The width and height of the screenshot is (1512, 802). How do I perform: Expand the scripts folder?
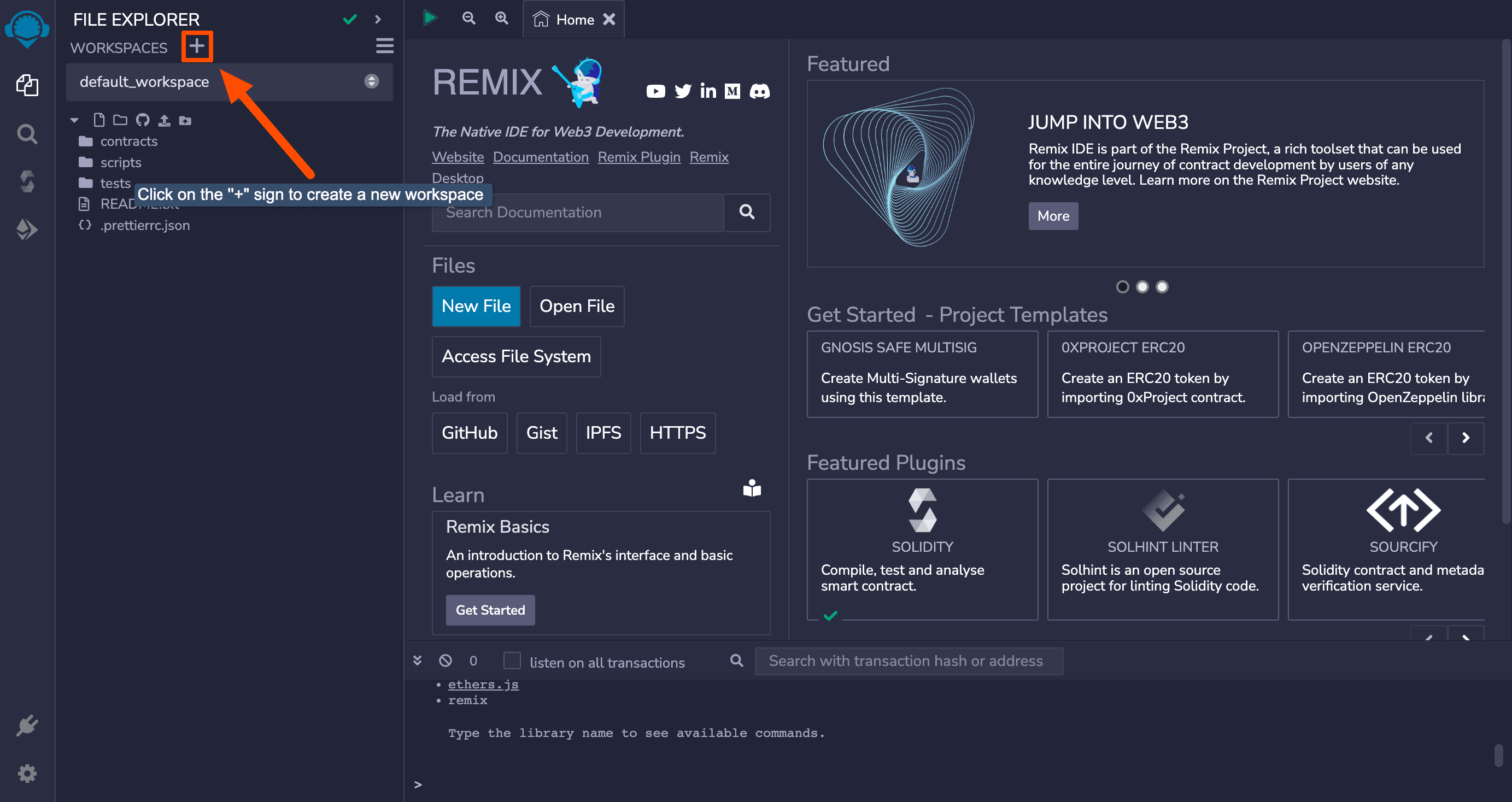click(x=110, y=162)
